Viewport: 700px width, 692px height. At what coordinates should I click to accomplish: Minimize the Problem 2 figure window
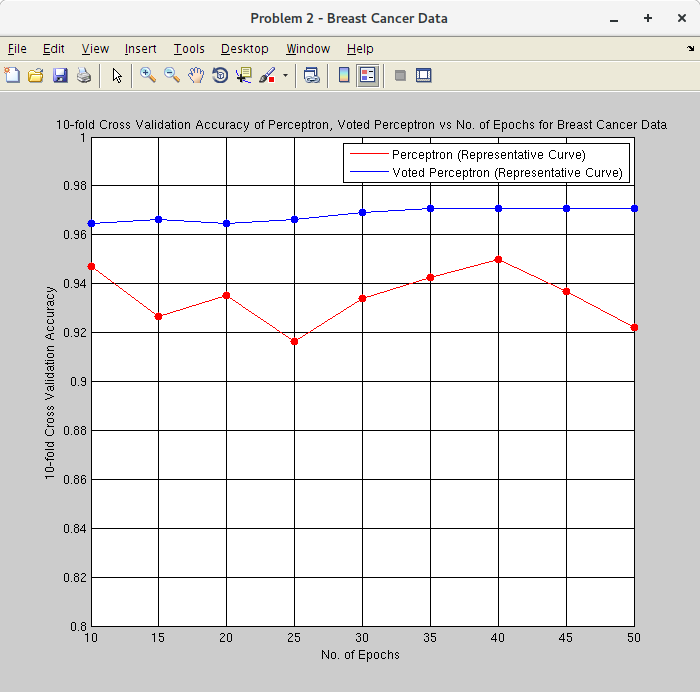[x=614, y=19]
